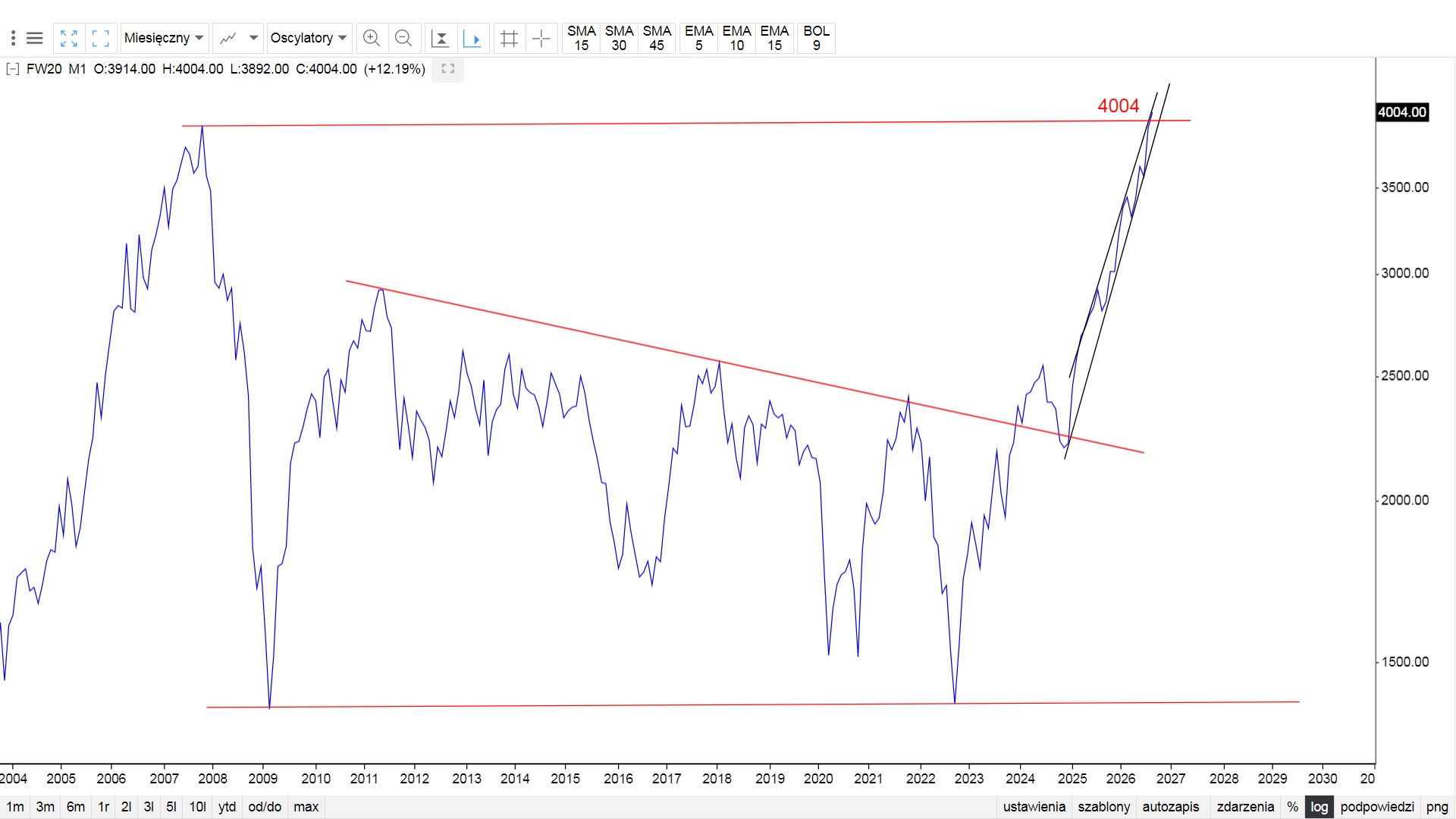Open the od/do date range picker
The image size is (1456, 819).
pos(265,807)
